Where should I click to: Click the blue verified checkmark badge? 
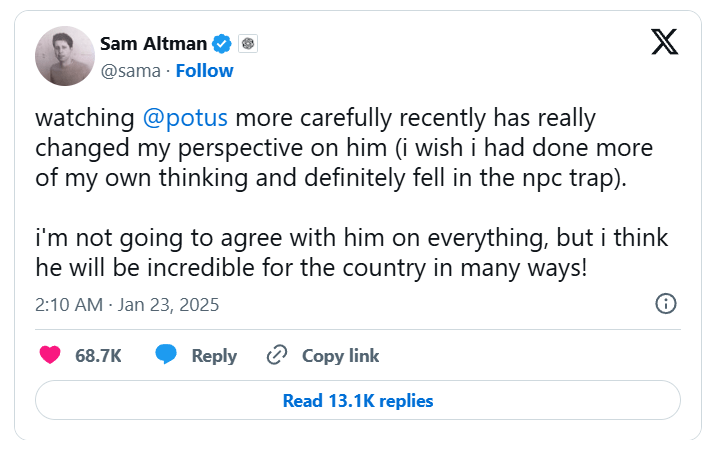coord(222,43)
